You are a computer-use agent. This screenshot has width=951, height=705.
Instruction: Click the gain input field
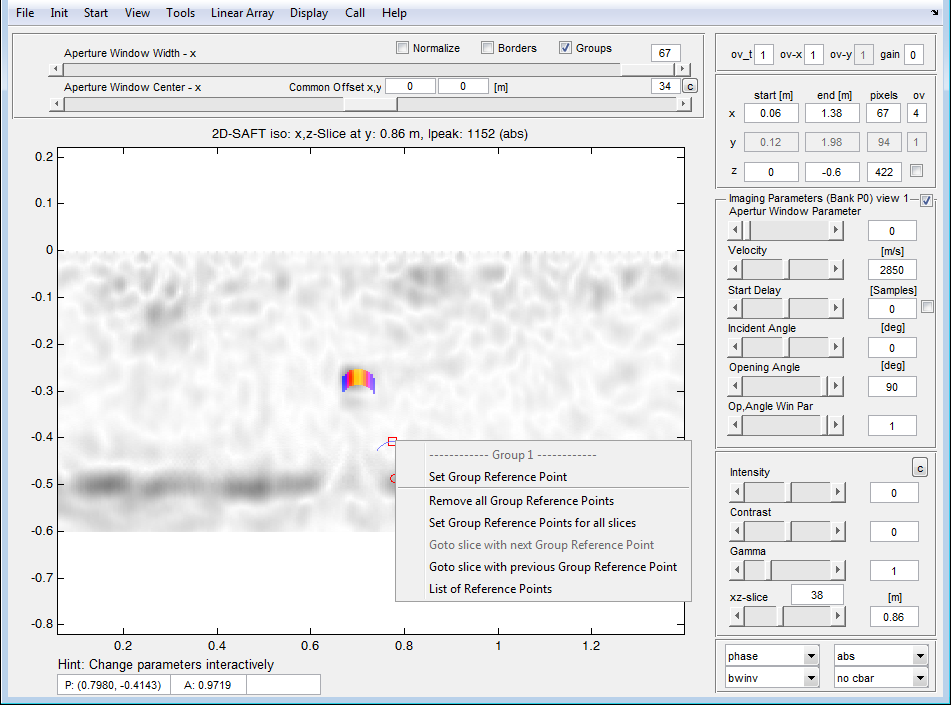[913, 55]
